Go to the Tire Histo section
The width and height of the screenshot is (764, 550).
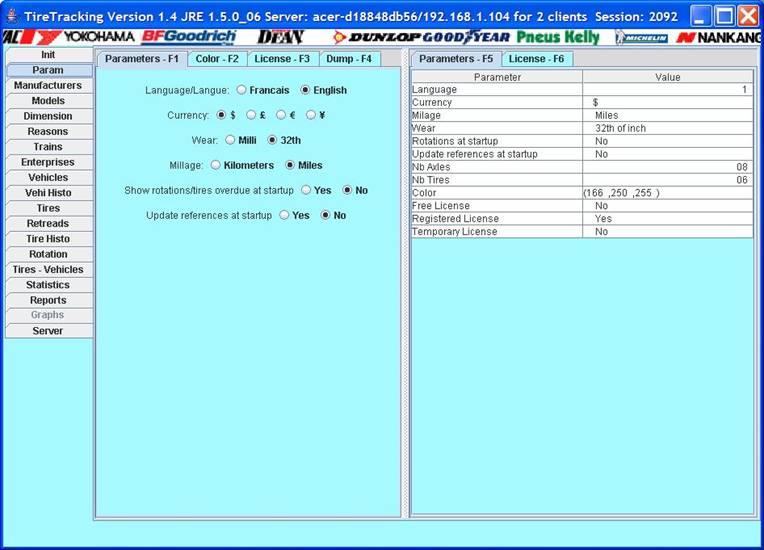(48, 239)
